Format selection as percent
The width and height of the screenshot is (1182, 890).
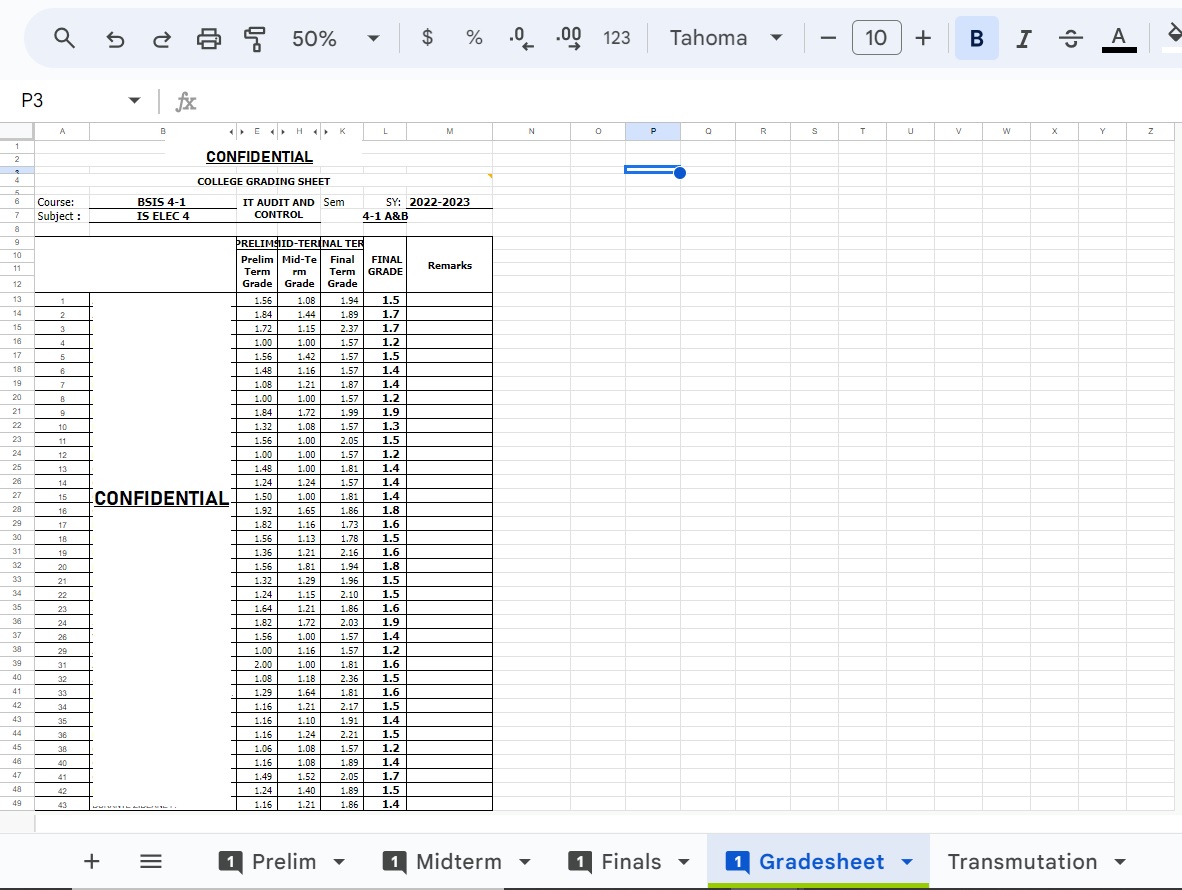474,38
